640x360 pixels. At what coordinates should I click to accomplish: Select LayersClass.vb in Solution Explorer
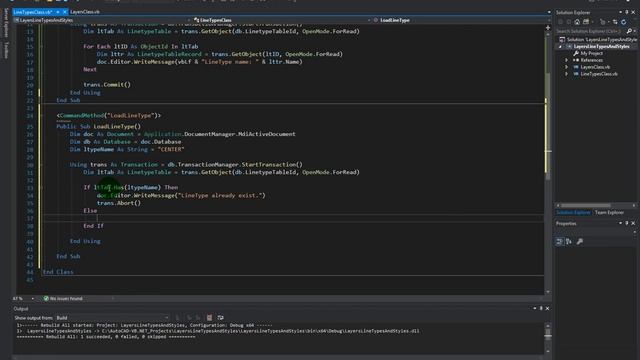tap(595, 67)
